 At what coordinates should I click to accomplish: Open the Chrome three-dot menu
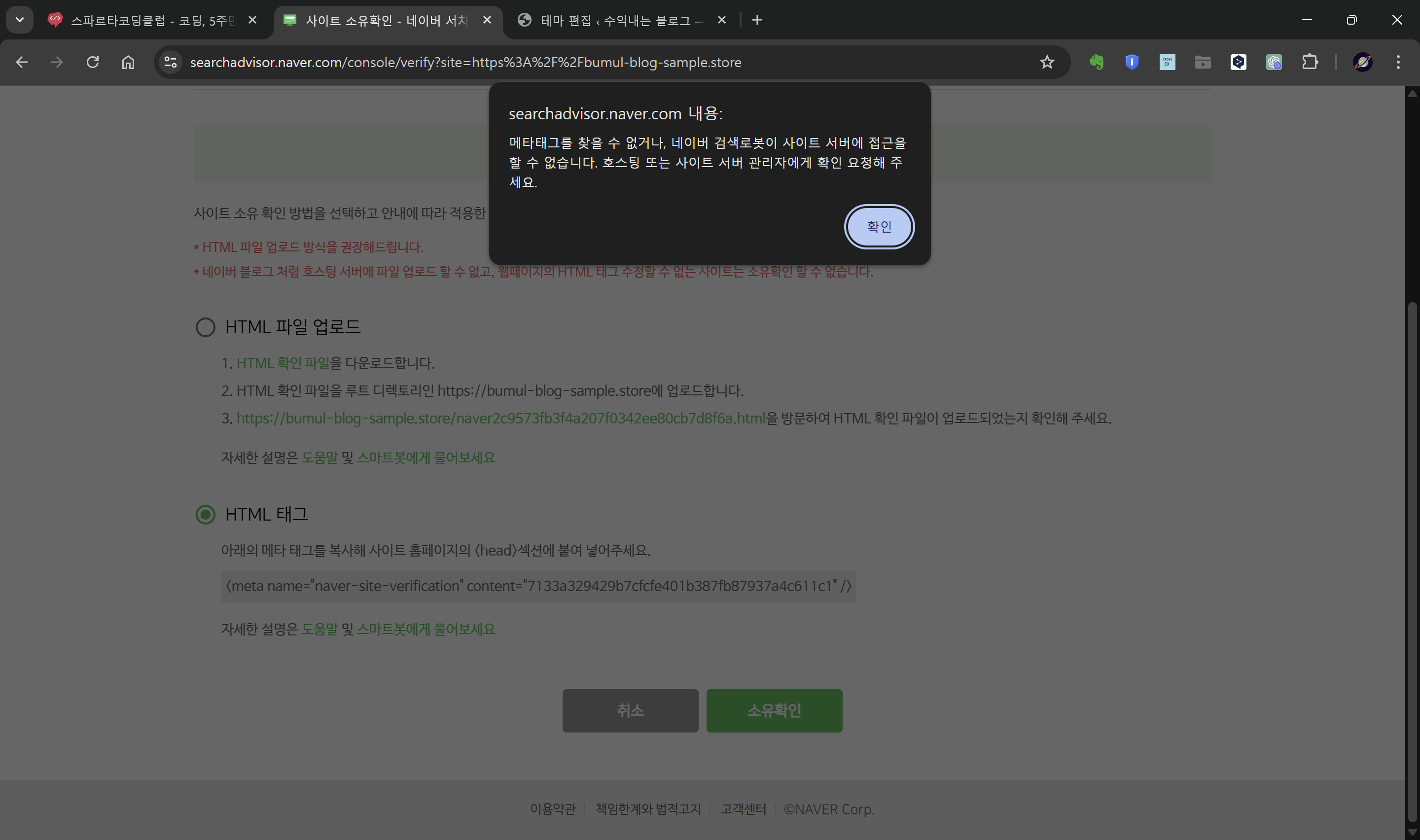[x=1398, y=62]
